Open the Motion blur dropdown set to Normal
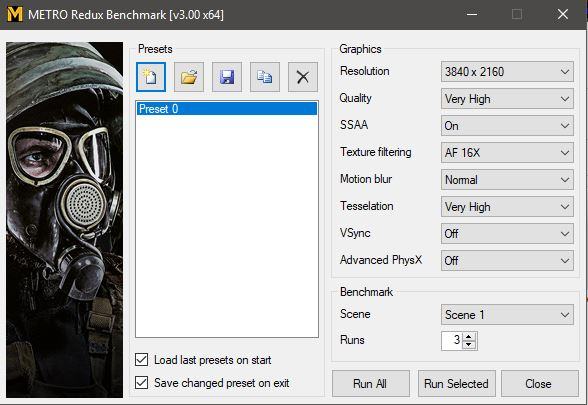 (507, 180)
